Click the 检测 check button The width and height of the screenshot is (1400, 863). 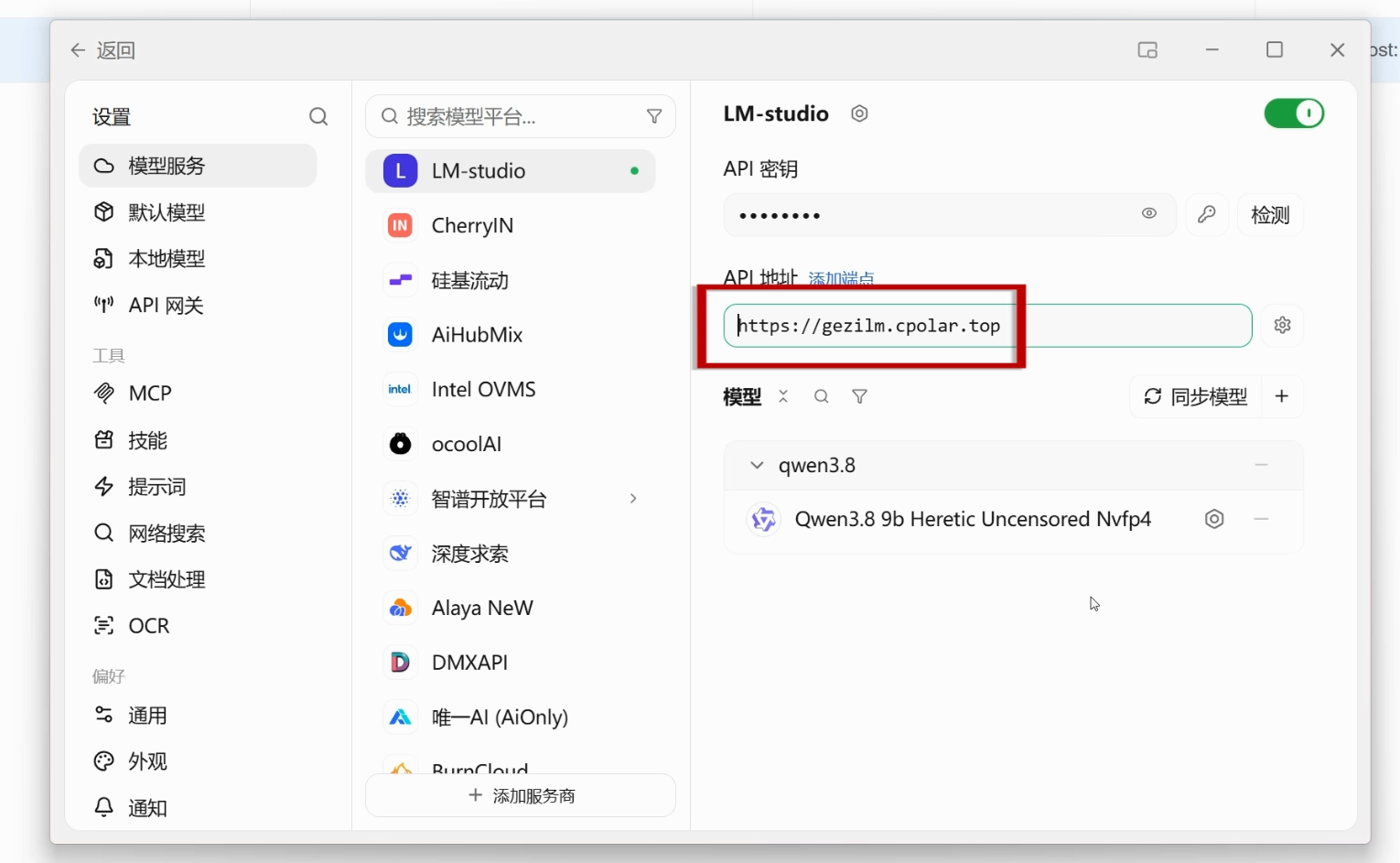[x=1270, y=215]
